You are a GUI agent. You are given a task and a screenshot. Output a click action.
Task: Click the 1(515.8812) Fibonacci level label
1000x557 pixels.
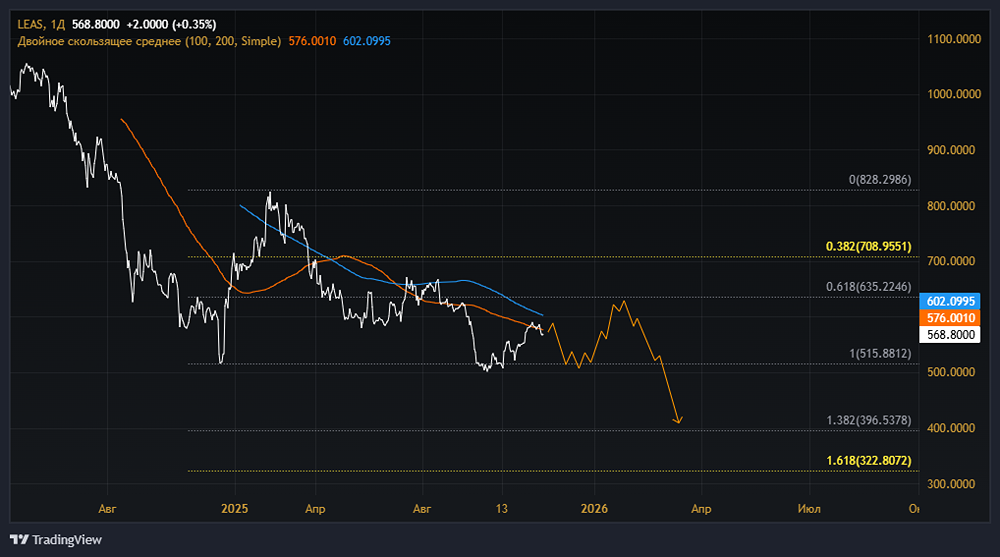pos(880,353)
